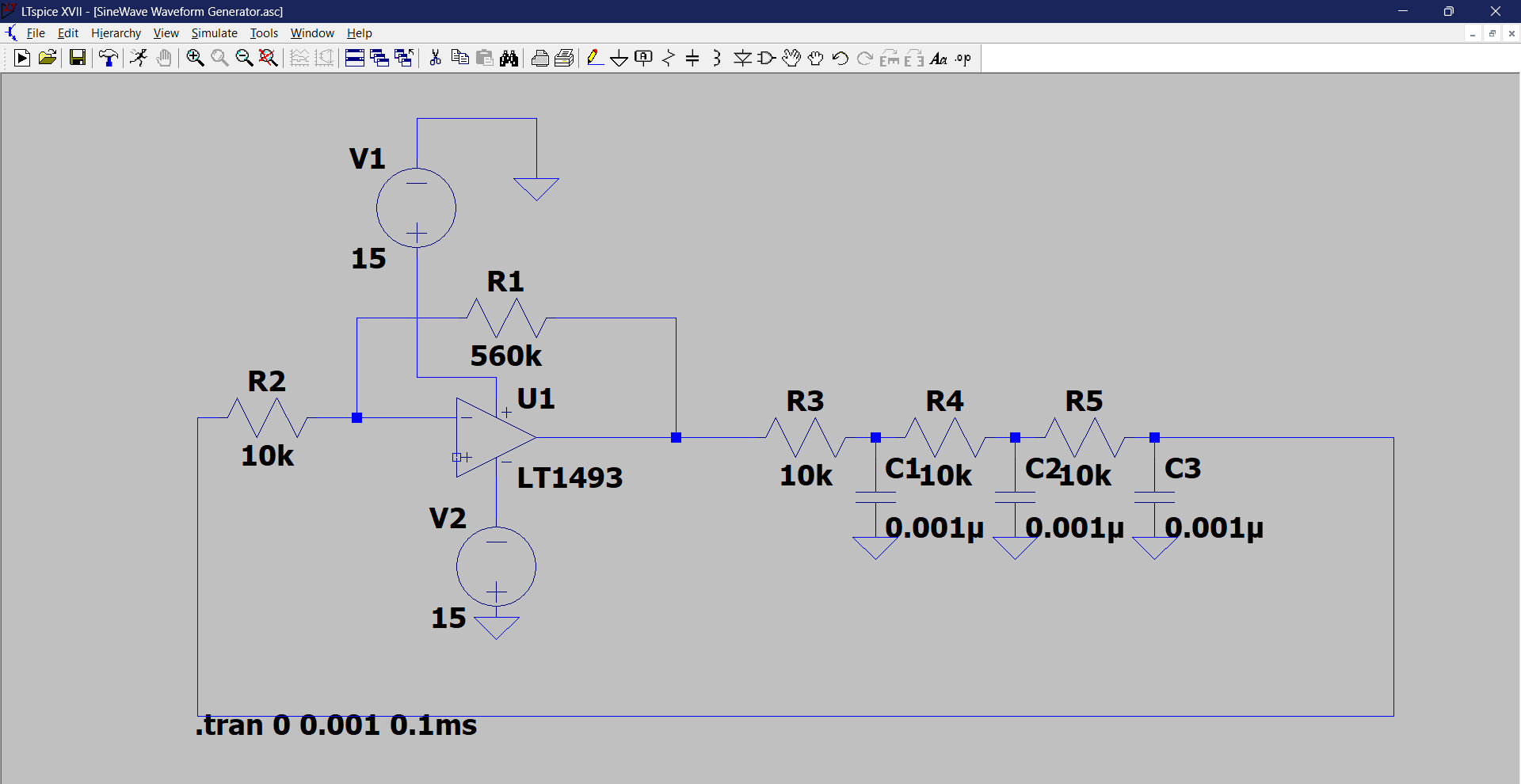Screen dimensions: 1521x784
Task: Minimize the inner schematic document window
Action: pos(1472,33)
